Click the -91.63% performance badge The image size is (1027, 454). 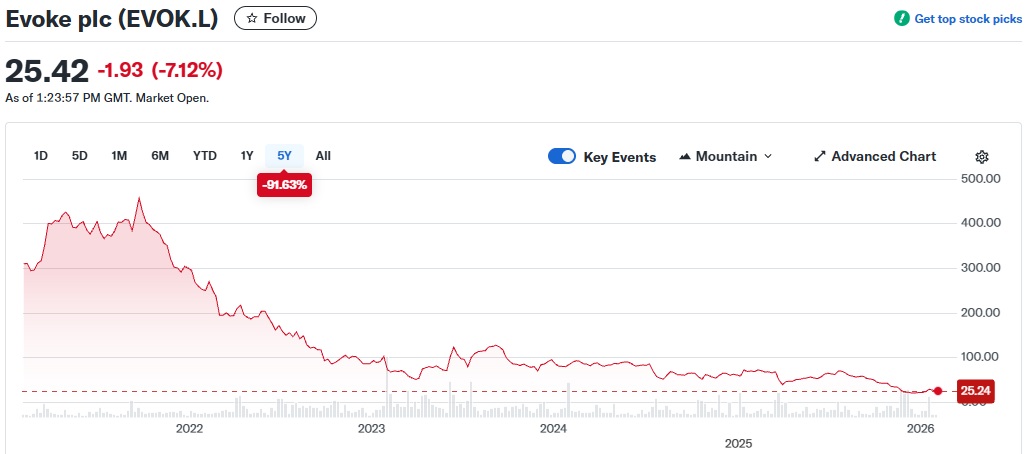[x=284, y=185]
